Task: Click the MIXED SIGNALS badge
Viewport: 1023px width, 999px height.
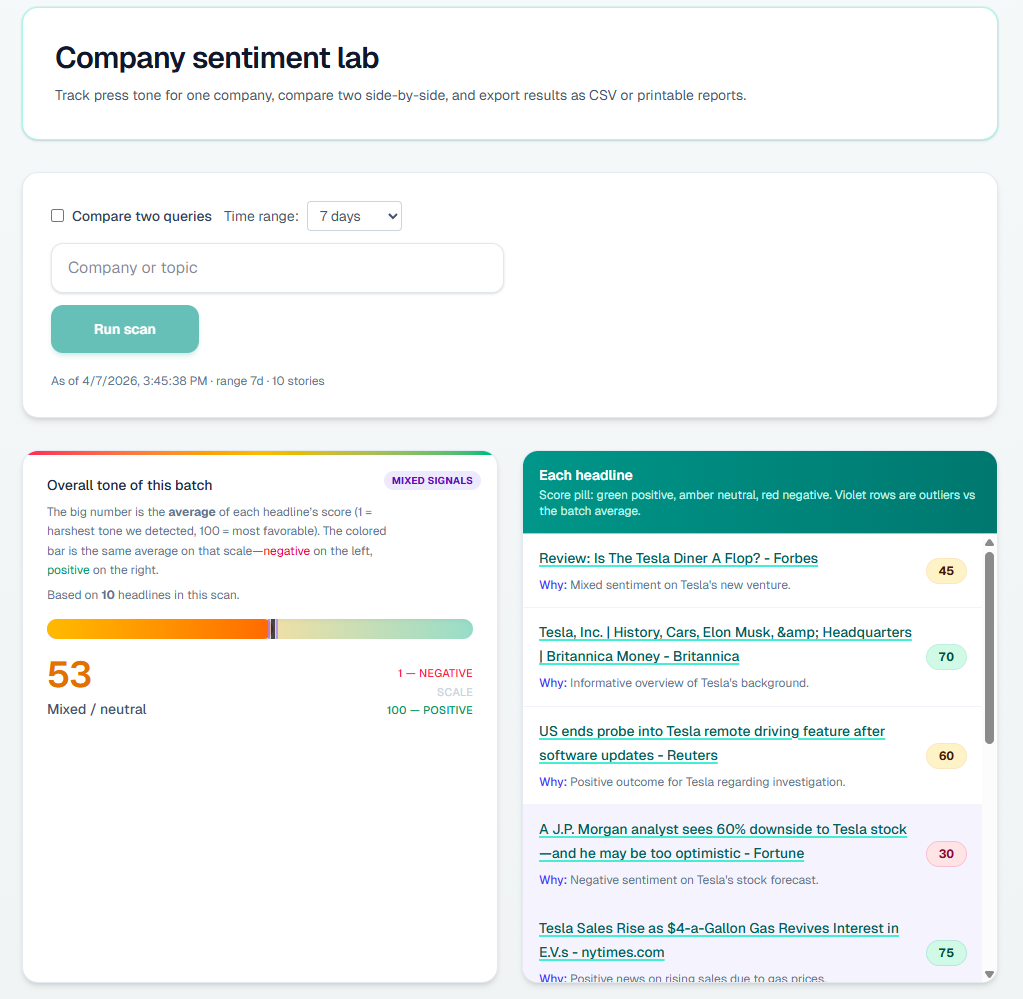Action: [432, 480]
